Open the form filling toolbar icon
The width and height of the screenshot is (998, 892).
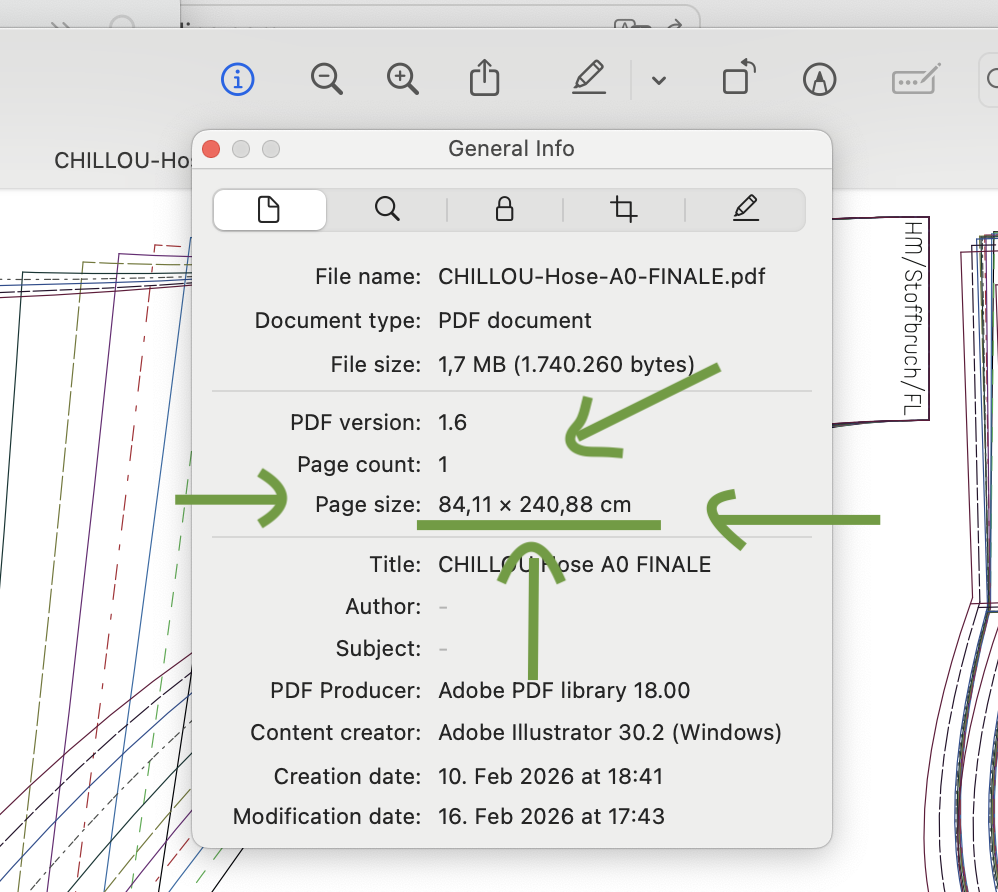[x=916, y=79]
